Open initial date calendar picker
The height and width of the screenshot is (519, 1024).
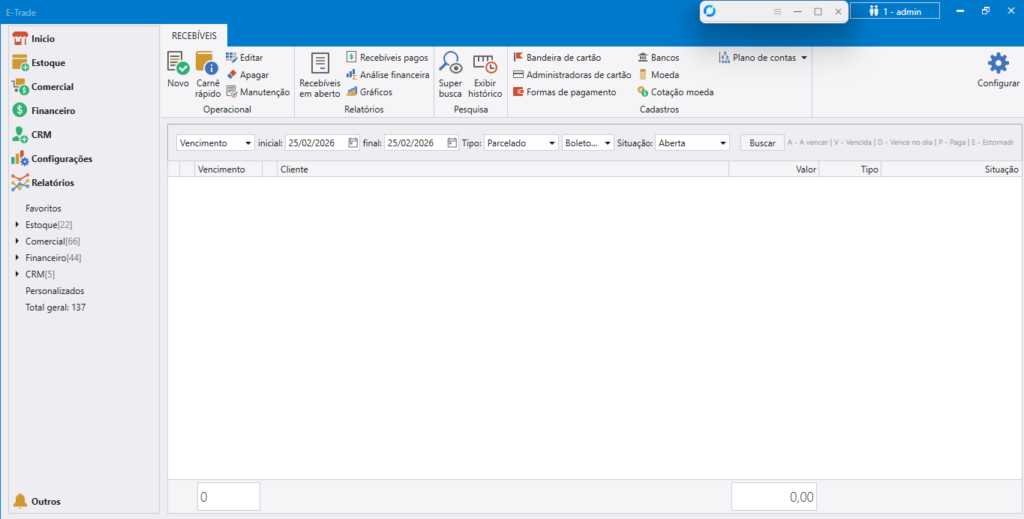pos(353,143)
